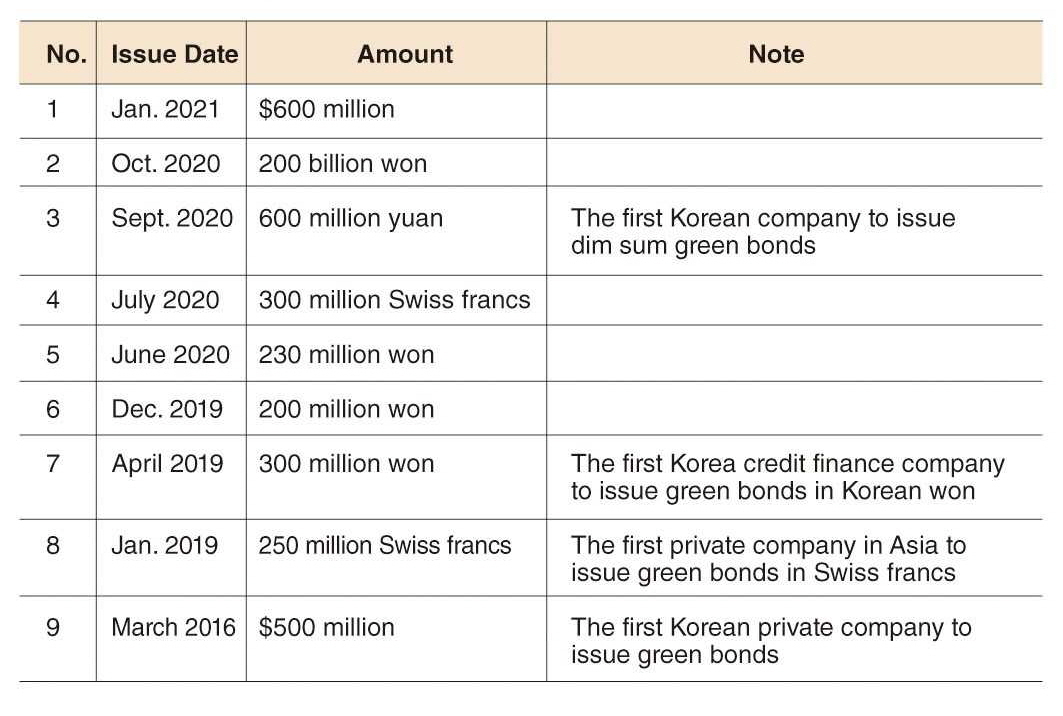Click the 'July 2020' date cell
Screen dimensions: 1063x716
(x=165, y=300)
